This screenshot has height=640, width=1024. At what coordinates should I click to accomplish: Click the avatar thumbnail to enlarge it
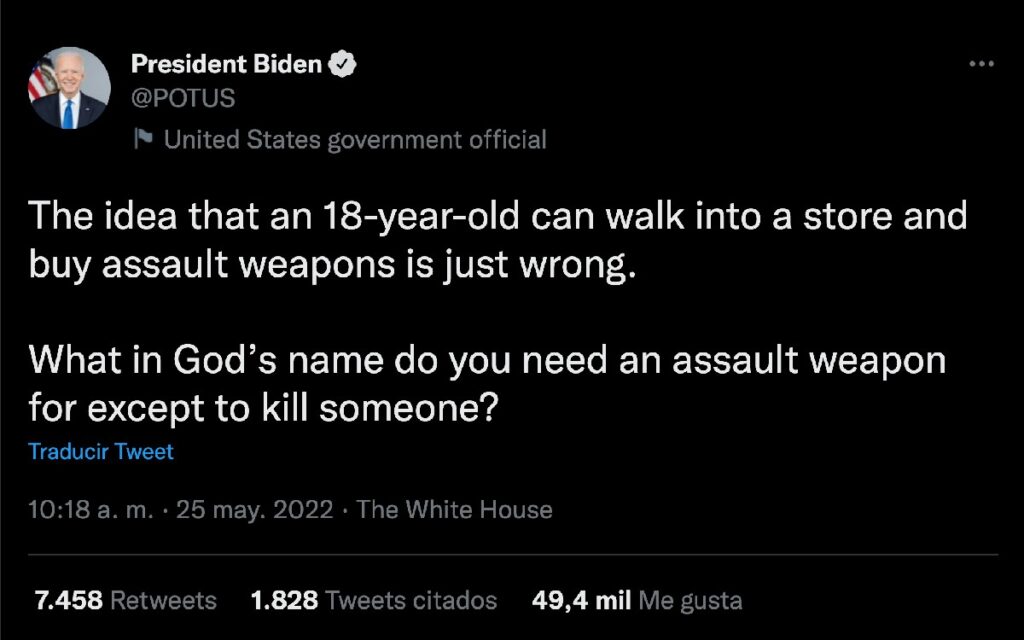pyautogui.click(x=67, y=87)
